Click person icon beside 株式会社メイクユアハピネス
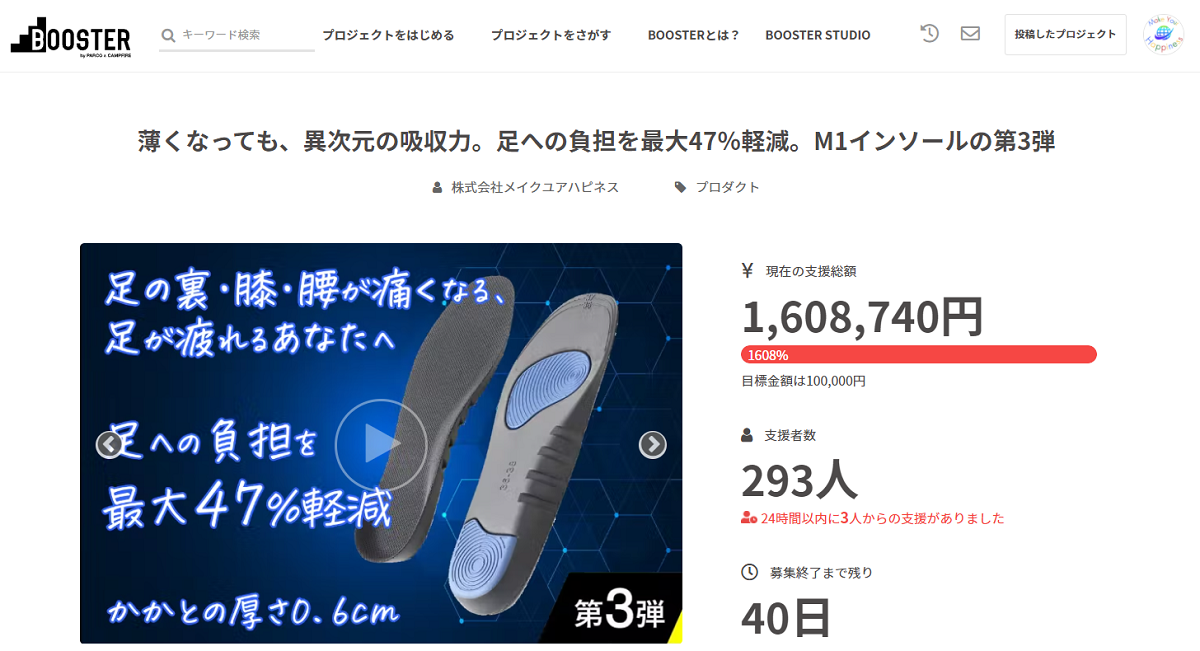 tap(437, 187)
